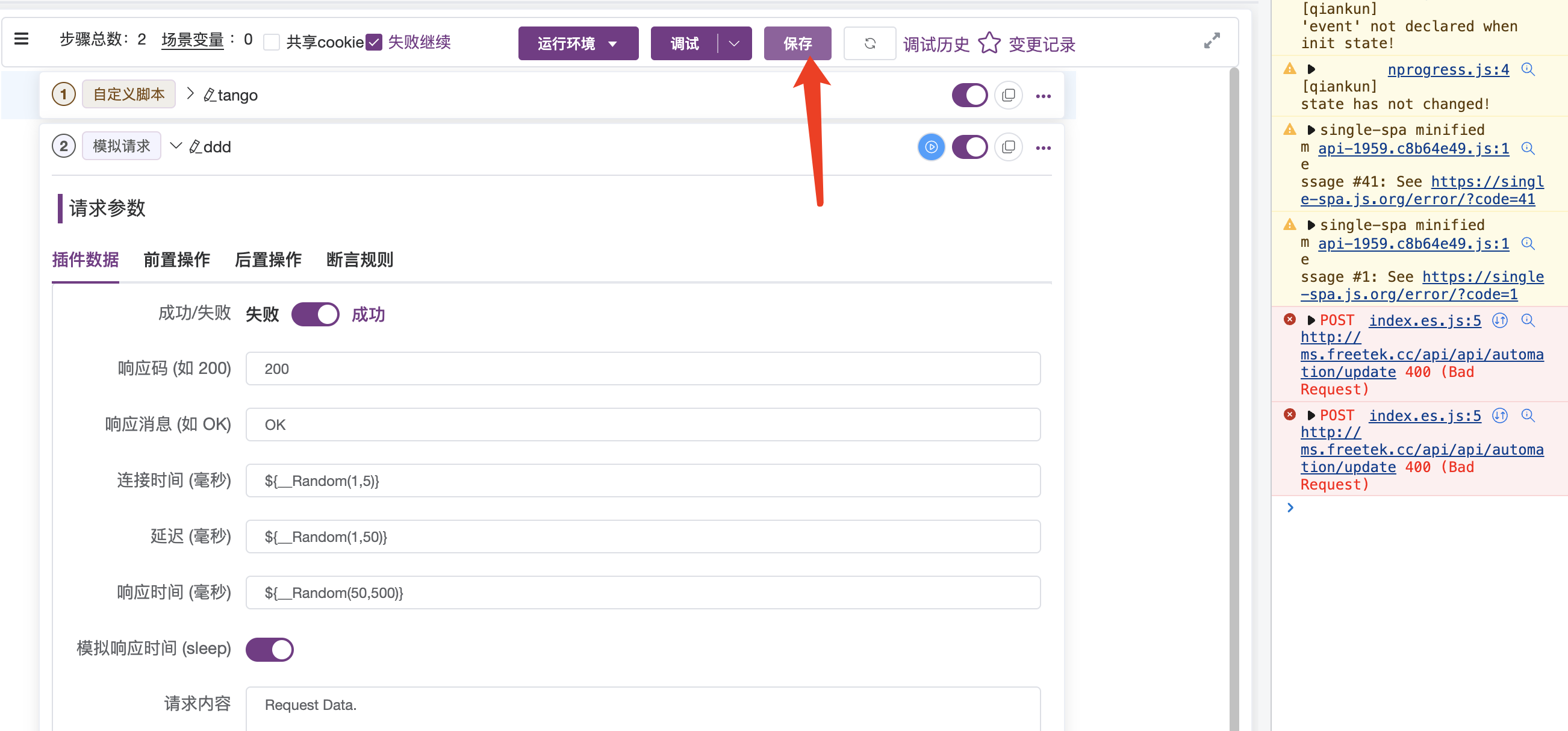The width and height of the screenshot is (1568, 731).
Task: Copy step 2 ddd with the duplicate icon
Action: click(1008, 148)
